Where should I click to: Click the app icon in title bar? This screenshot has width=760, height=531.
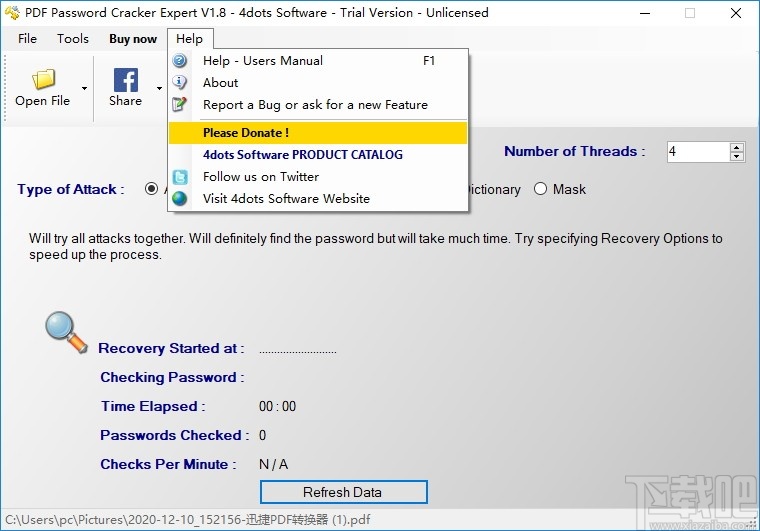pos(12,13)
